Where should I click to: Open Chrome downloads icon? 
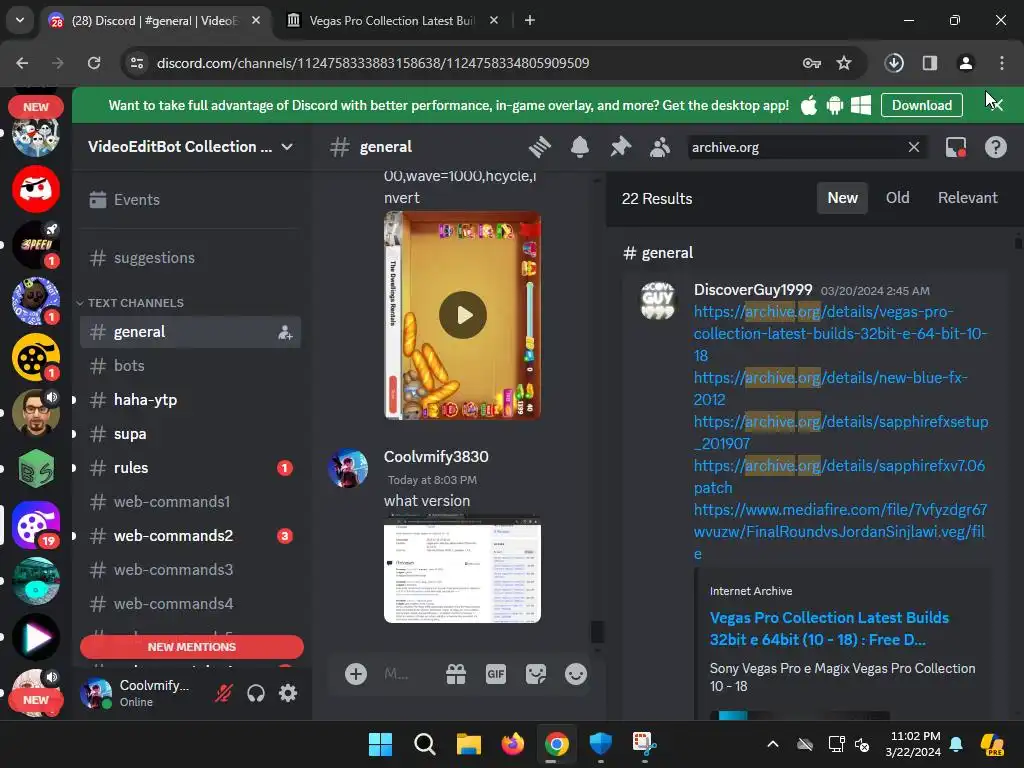894,63
